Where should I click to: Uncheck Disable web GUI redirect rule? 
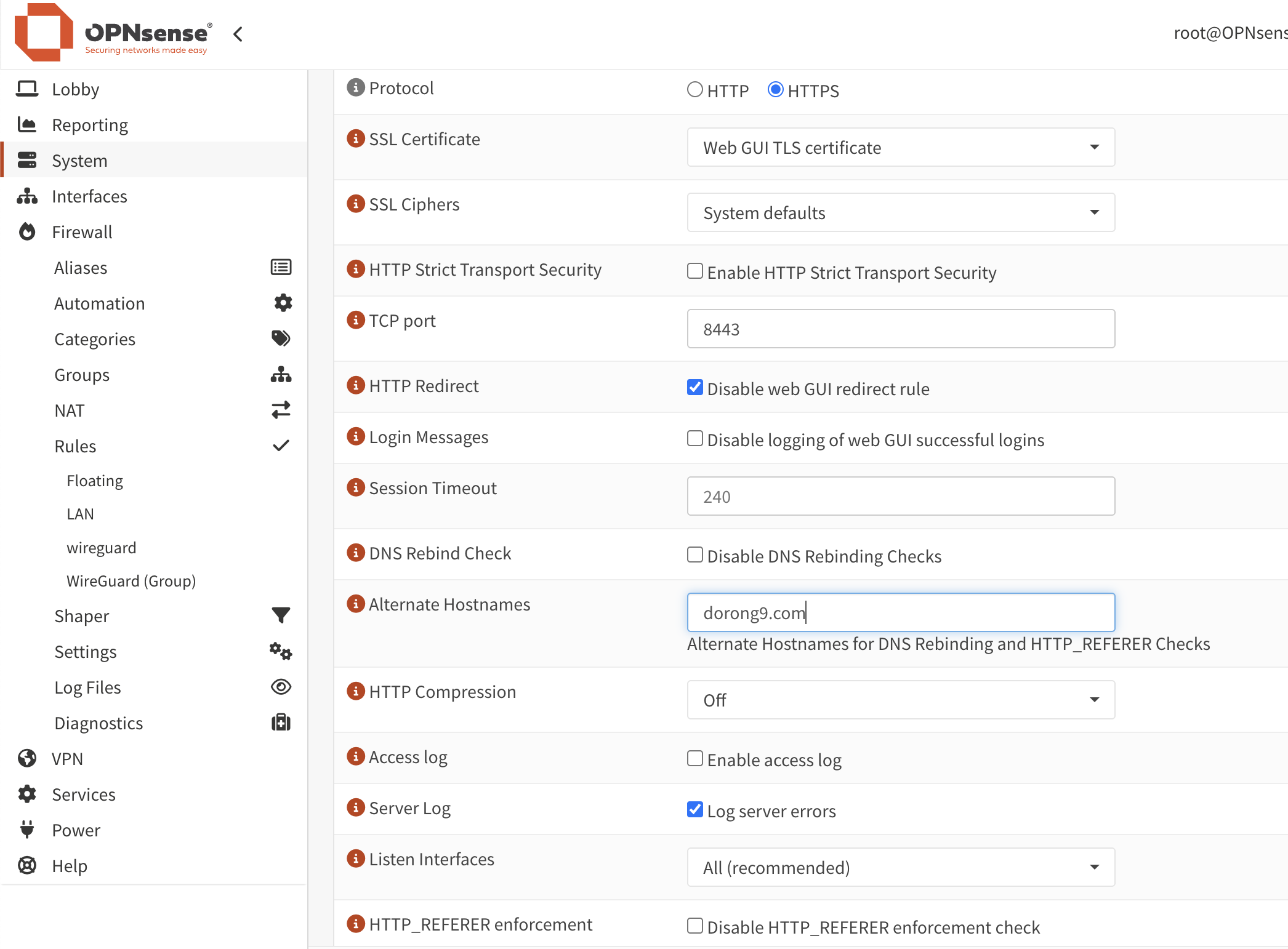695,388
